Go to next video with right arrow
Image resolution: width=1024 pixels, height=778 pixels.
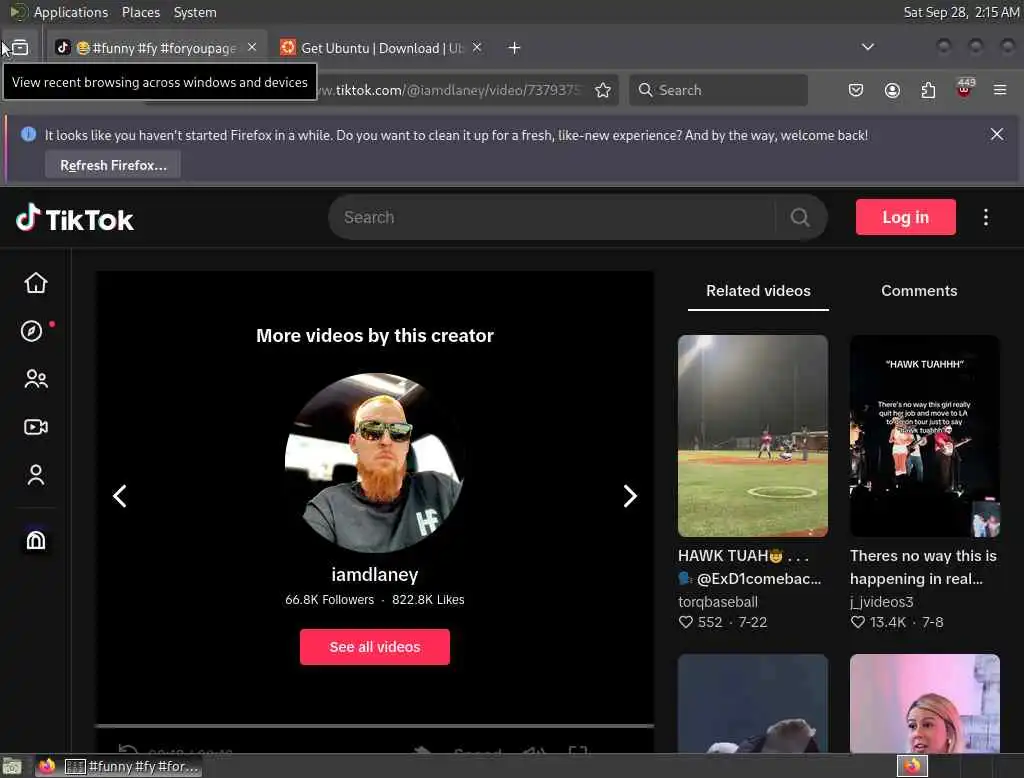630,496
